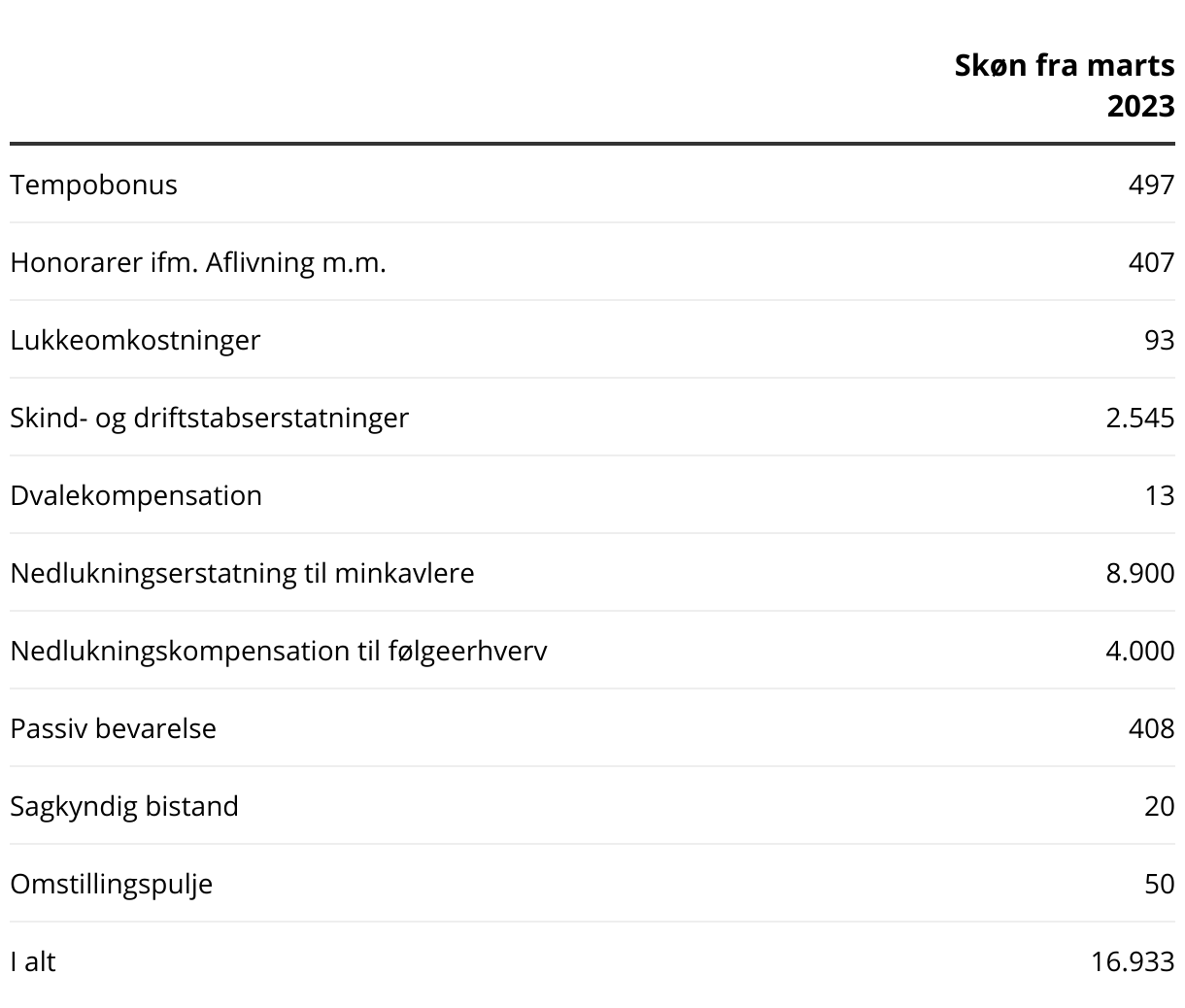
Task: Select the 'Passiv bevarelse' row label
Action: (114, 728)
